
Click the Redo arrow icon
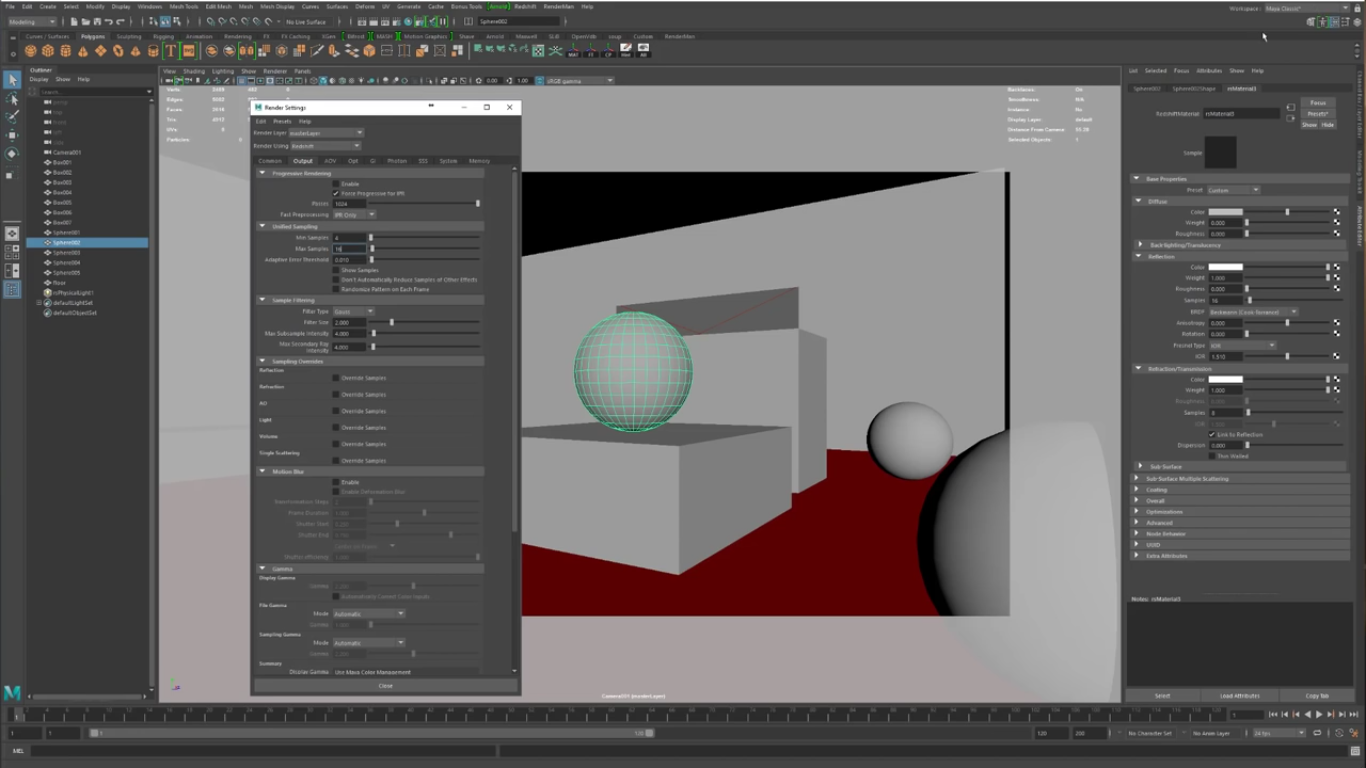(120, 22)
